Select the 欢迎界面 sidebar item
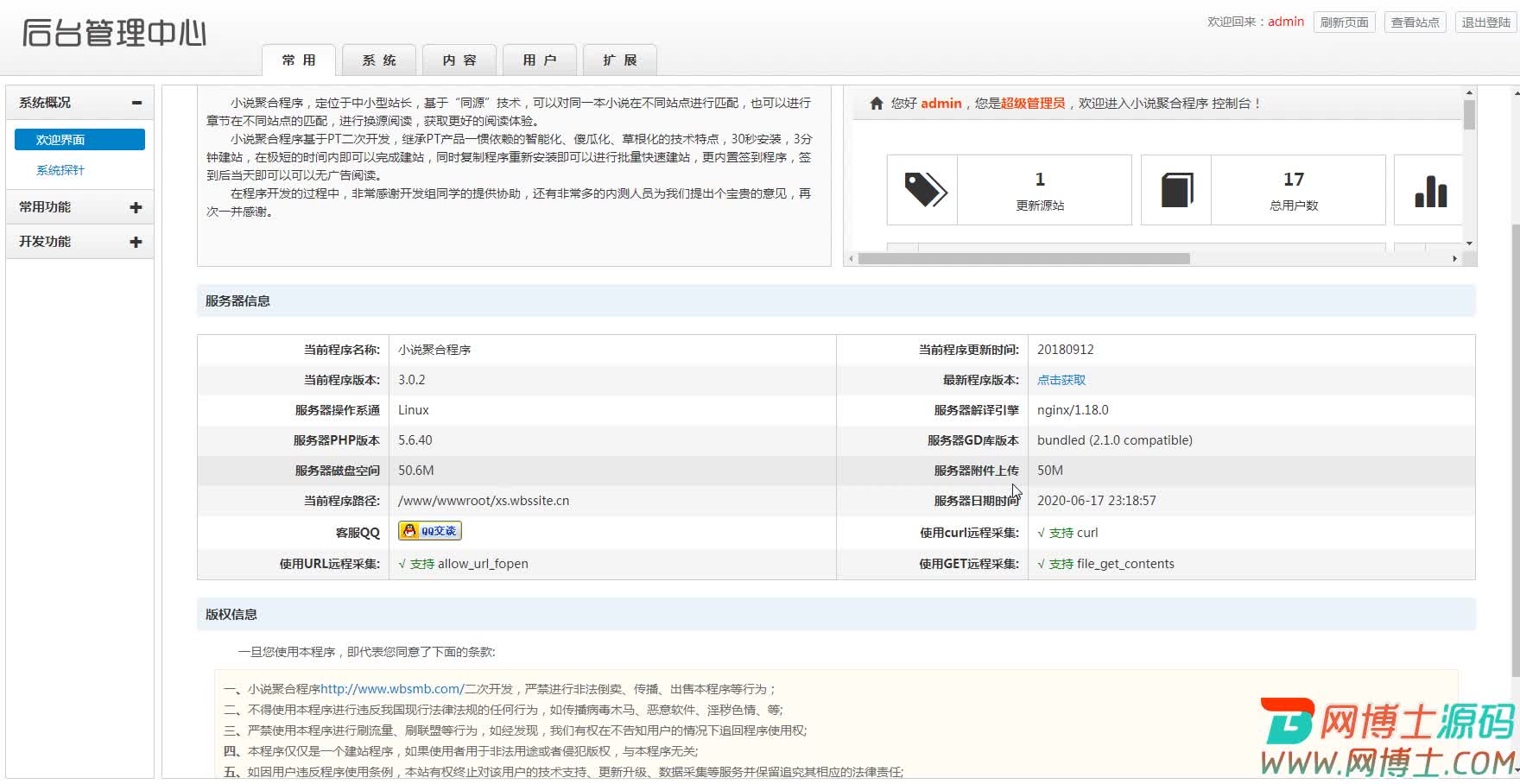1520x784 pixels. pos(79,140)
